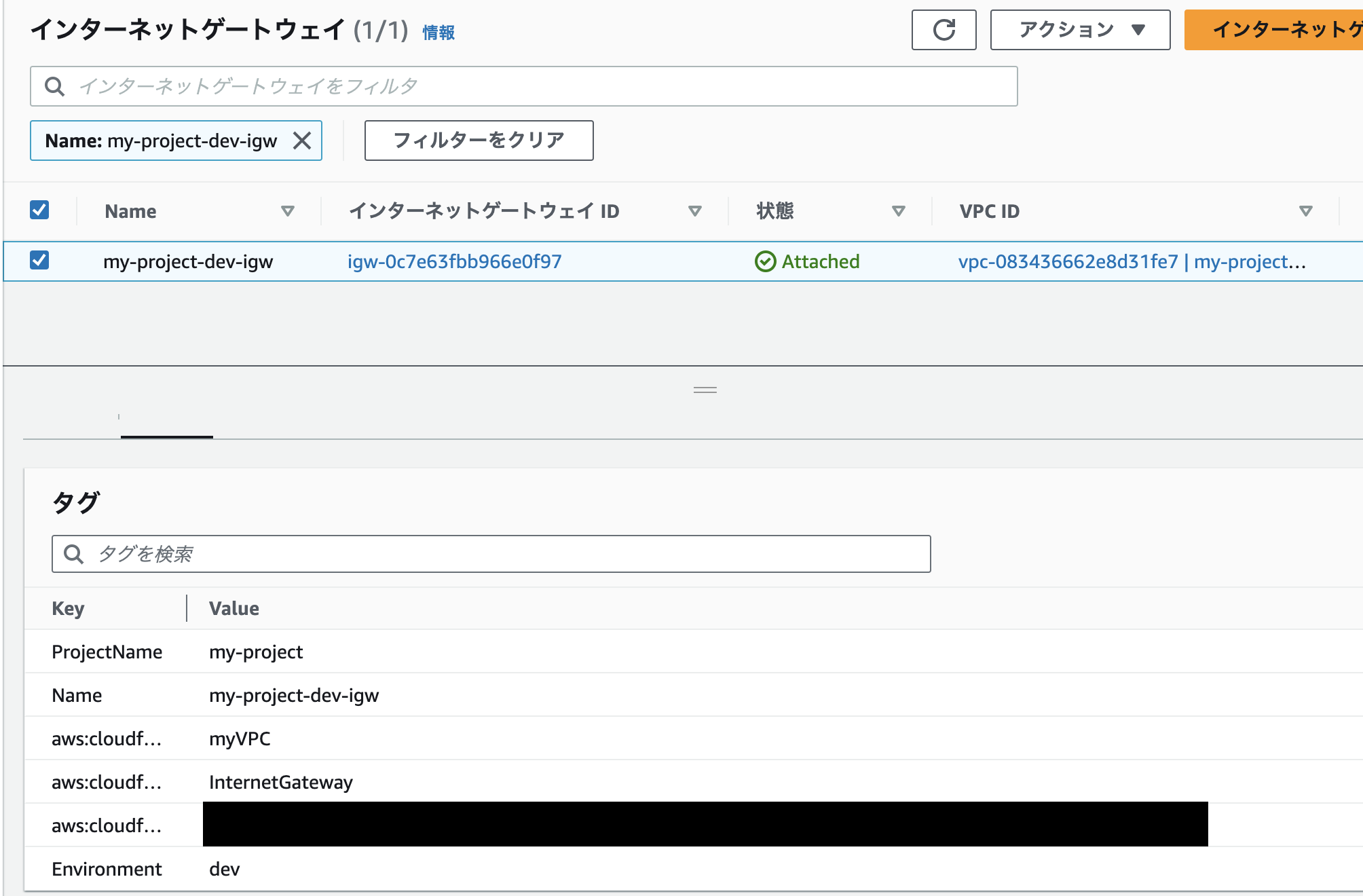Viewport: 1363px width, 896px height.
Task: Toggle the sort arrow on インターネットゲートウェイ ID column
Action: coord(695,211)
